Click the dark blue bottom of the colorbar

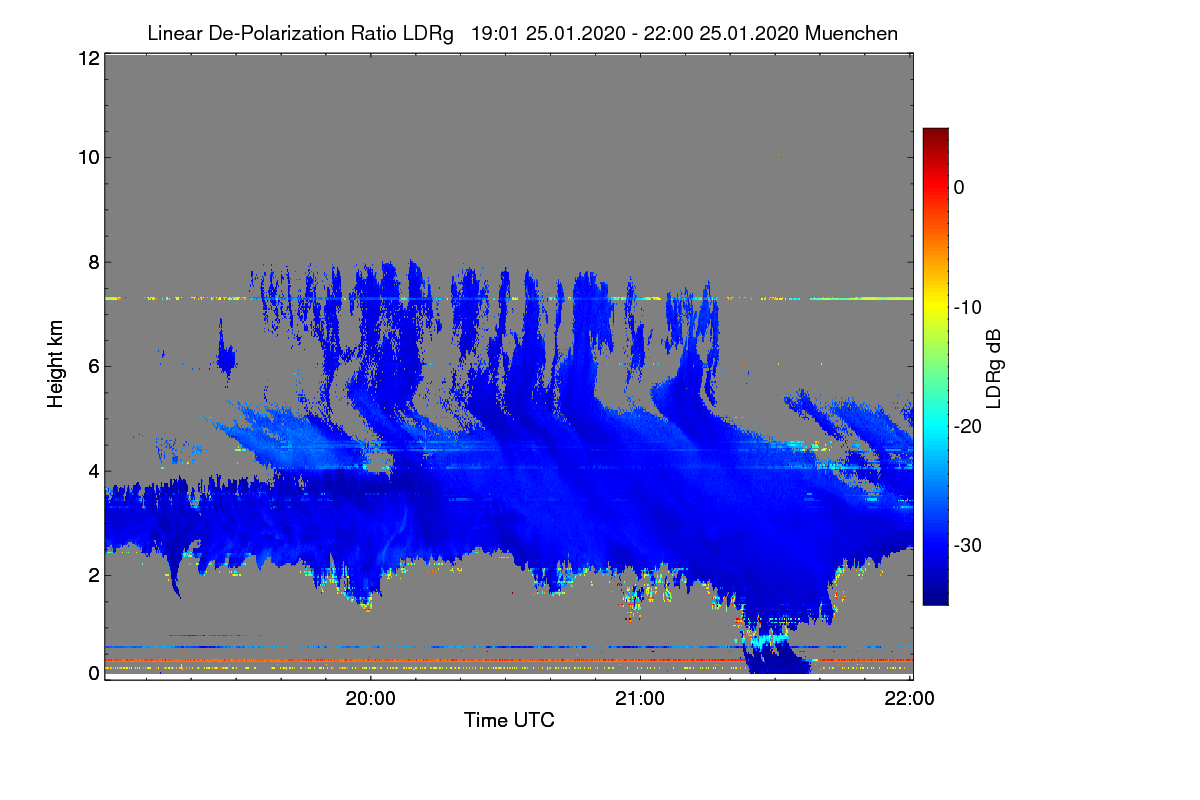point(935,595)
